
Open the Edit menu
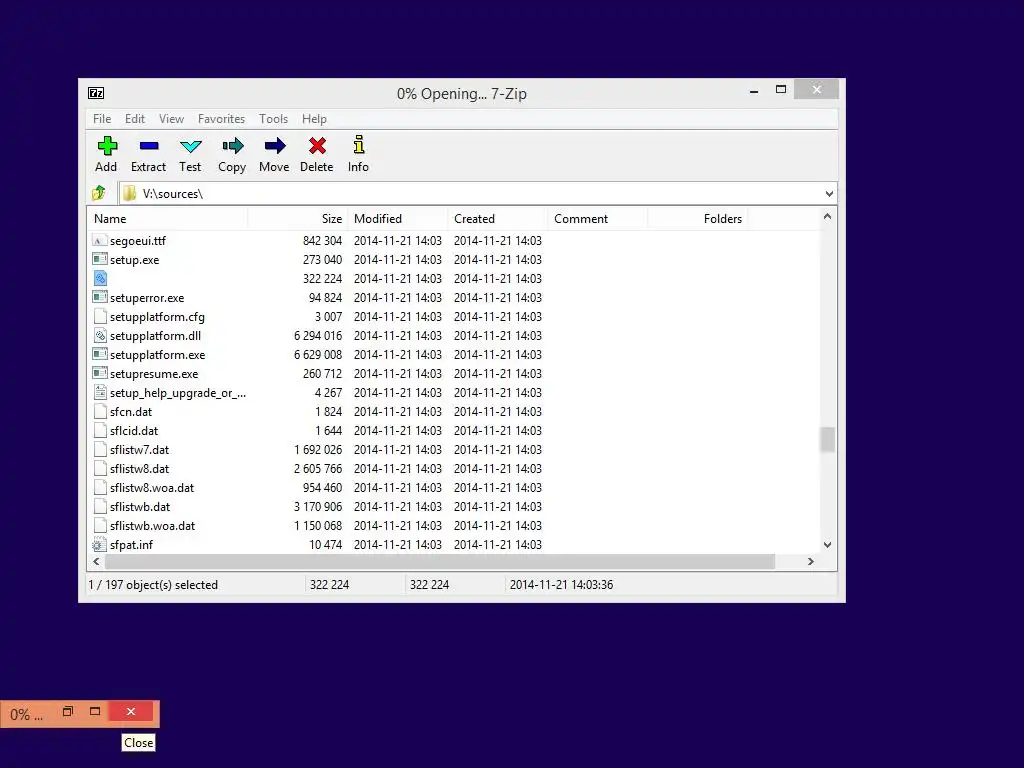[135, 119]
